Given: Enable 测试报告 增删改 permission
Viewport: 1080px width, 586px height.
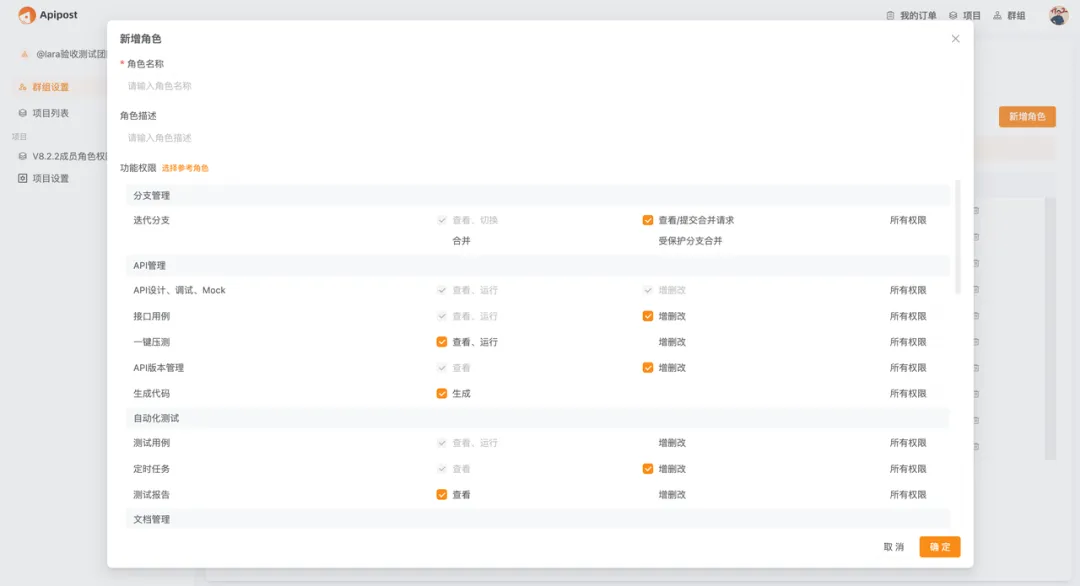Looking at the screenshot, I should coord(672,495).
